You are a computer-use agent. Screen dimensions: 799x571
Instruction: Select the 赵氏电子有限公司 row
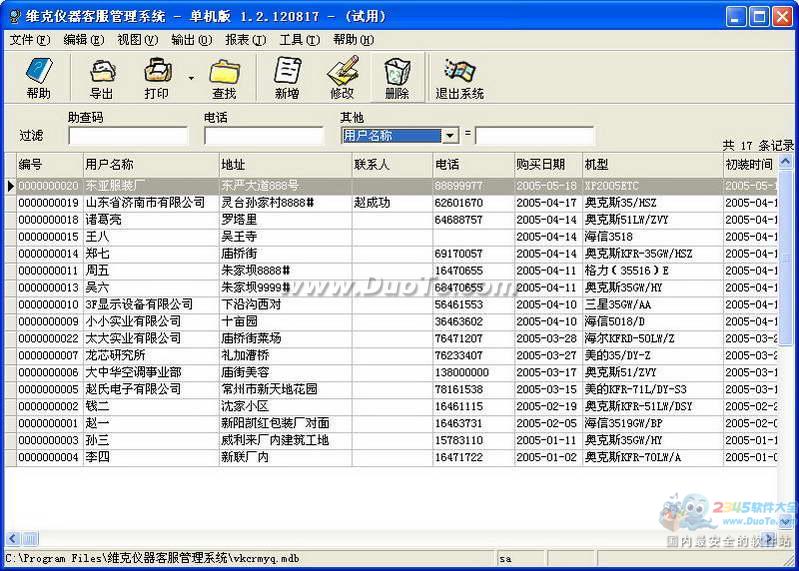coord(391,389)
